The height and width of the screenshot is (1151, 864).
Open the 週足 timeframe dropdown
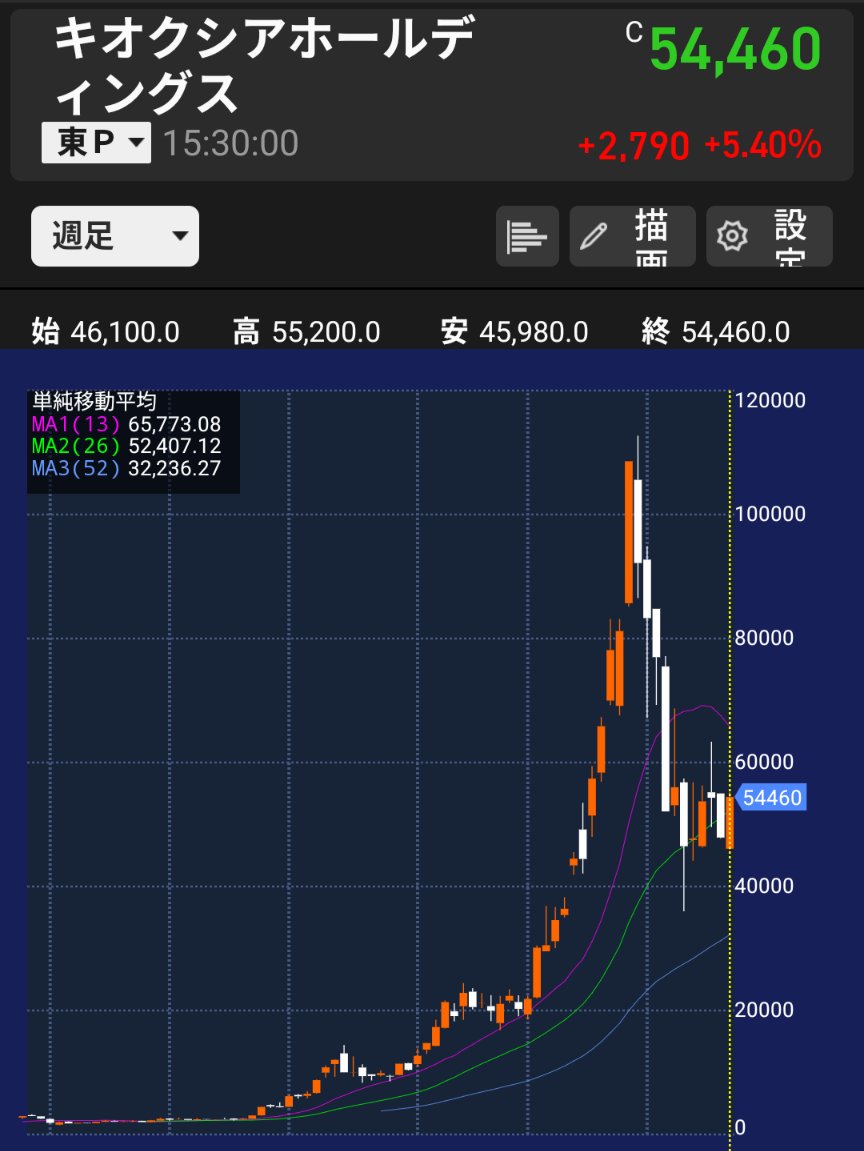(x=115, y=236)
